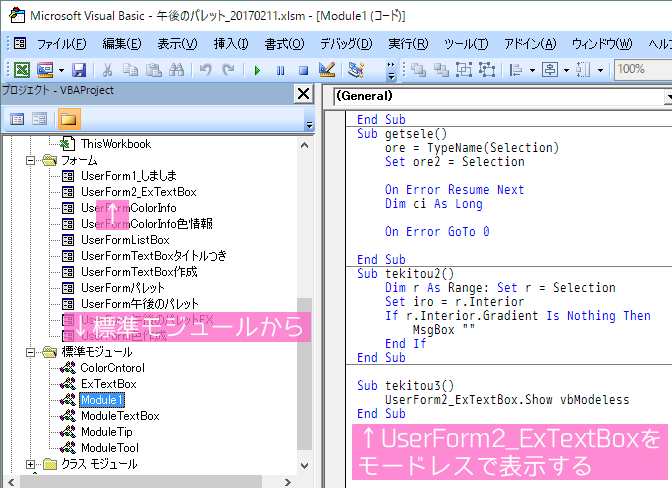Open the 編集(E) menu

(x=122, y=44)
